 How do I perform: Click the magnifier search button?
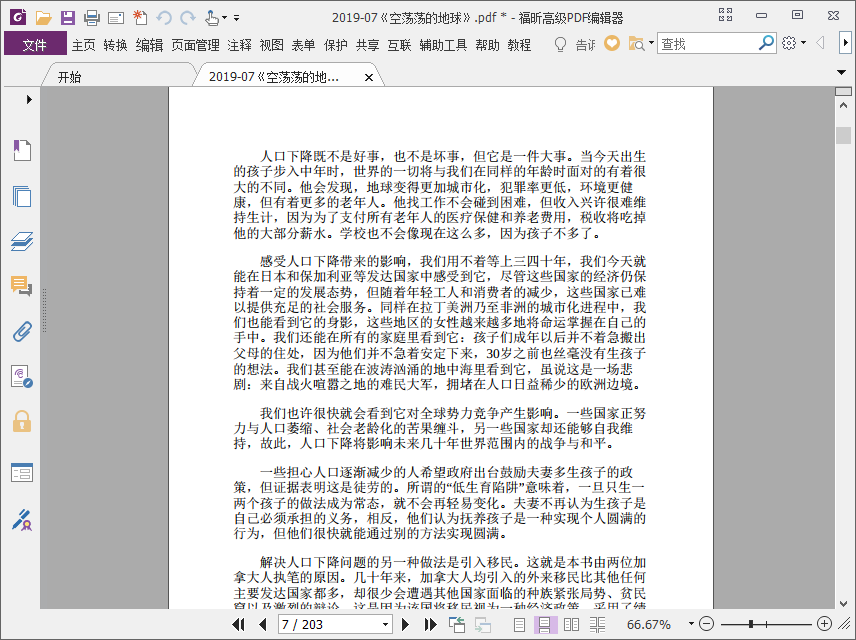point(766,43)
